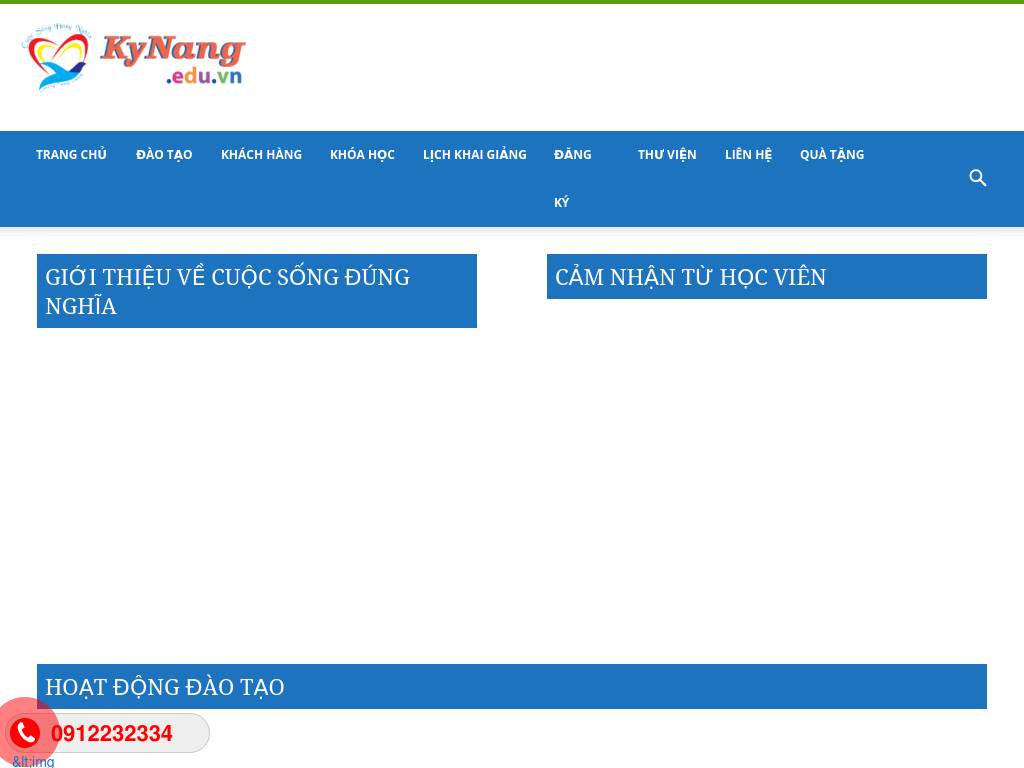Go to the Liên Hệ page
This screenshot has width=1024, height=768.
click(x=748, y=155)
